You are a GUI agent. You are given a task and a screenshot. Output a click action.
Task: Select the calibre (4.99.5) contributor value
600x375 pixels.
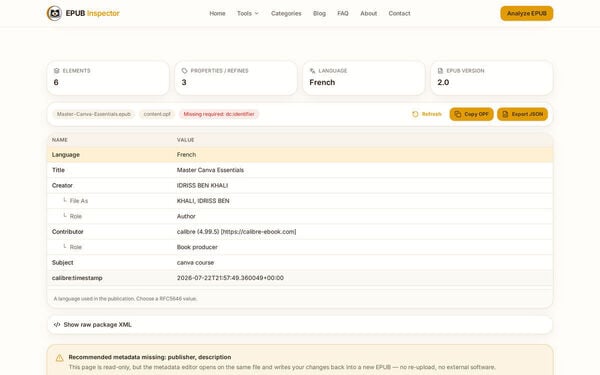[x=236, y=232]
